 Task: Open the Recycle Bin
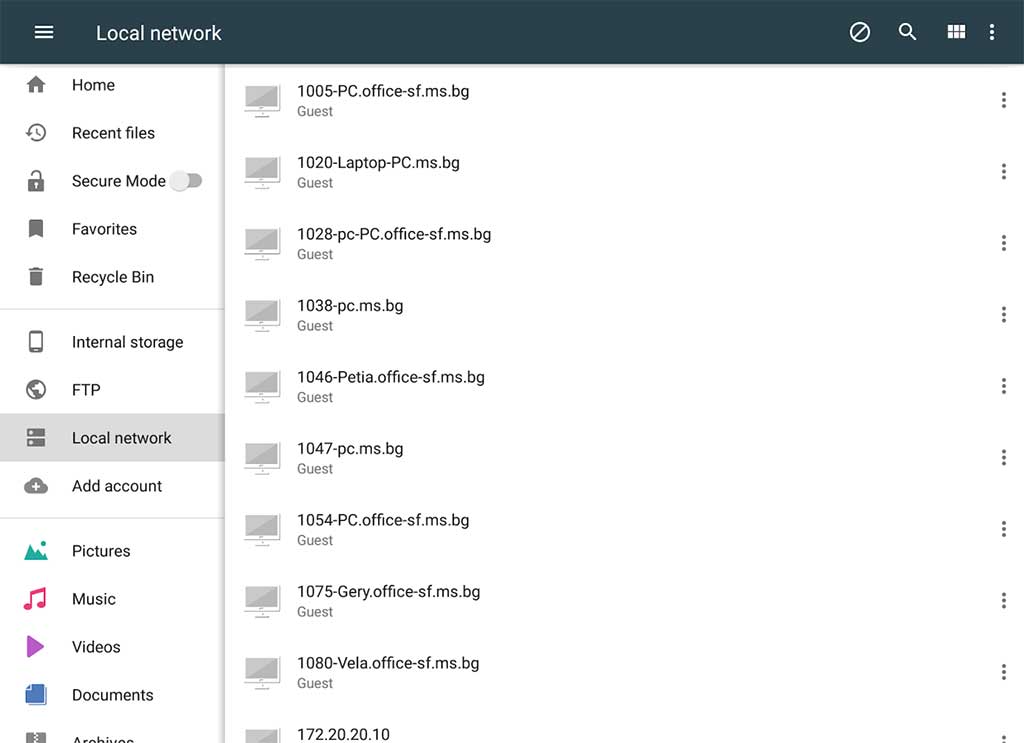pos(112,277)
